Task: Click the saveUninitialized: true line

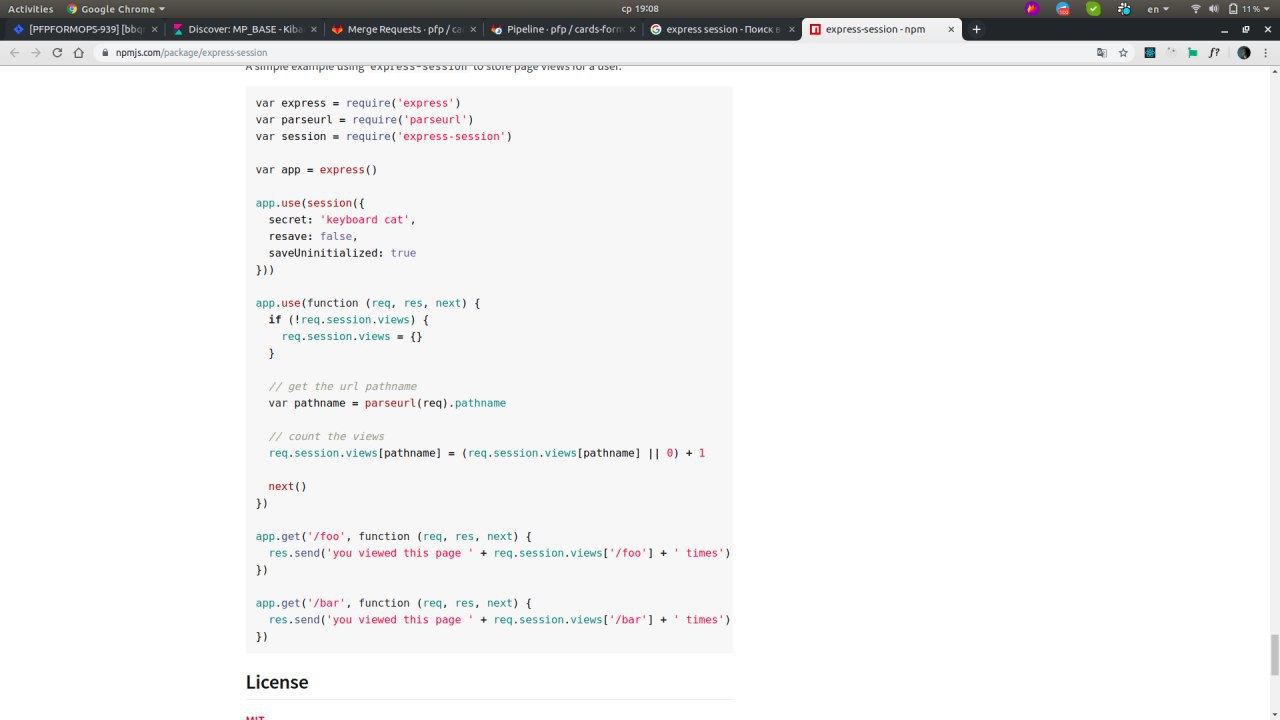Action: click(x=342, y=253)
